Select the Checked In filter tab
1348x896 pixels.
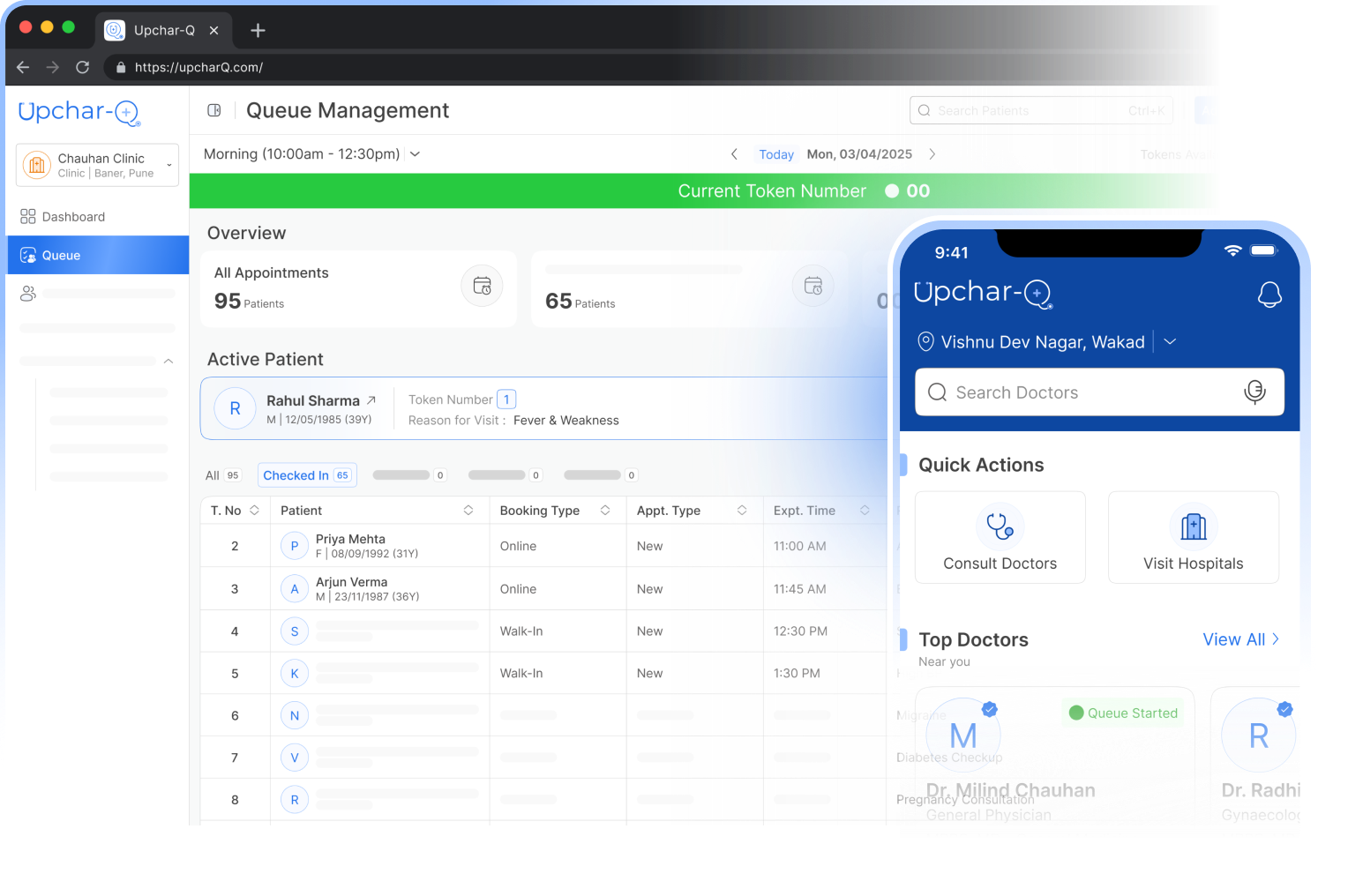click(x=306, y=475)
